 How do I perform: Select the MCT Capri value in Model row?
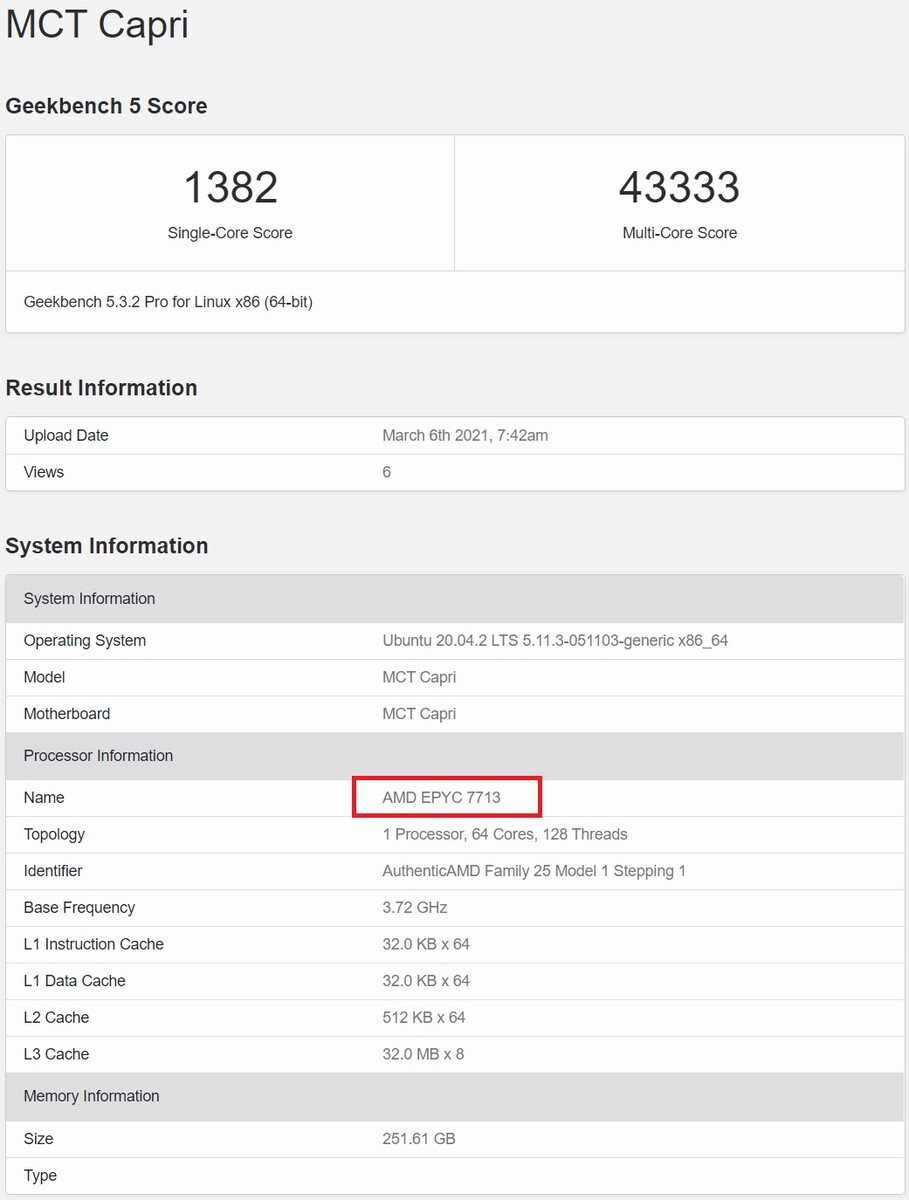(419, 677)
